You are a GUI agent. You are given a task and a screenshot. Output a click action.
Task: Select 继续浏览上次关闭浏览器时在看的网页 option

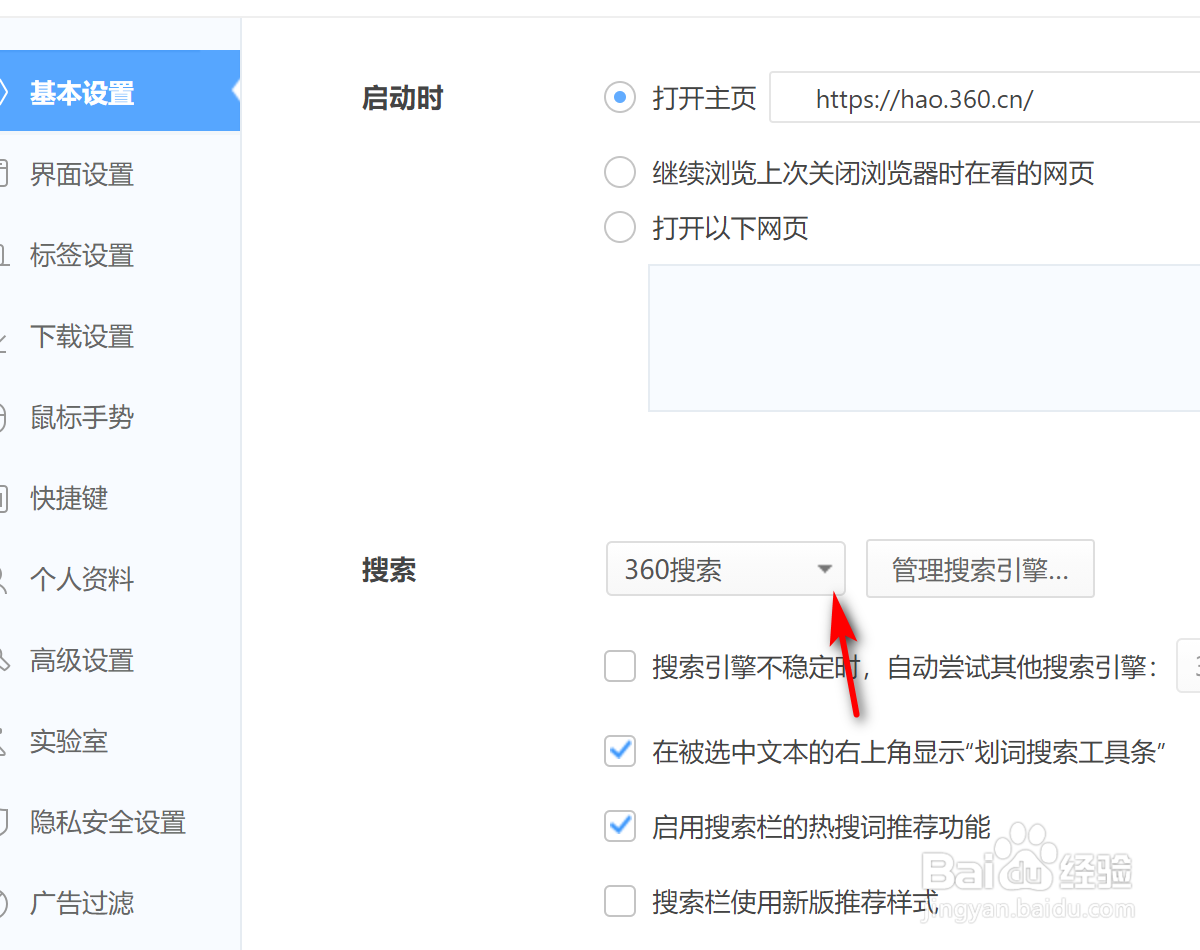[x=620, y=173]
